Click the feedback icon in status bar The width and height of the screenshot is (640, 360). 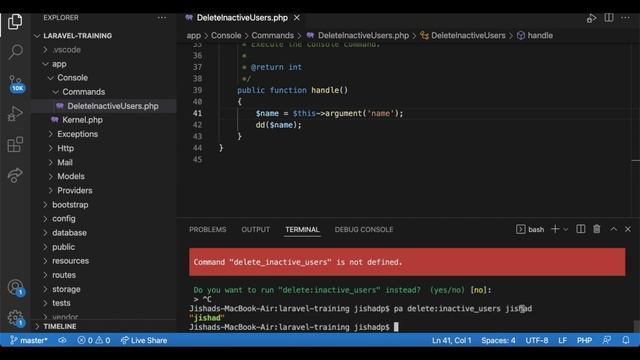607,340
